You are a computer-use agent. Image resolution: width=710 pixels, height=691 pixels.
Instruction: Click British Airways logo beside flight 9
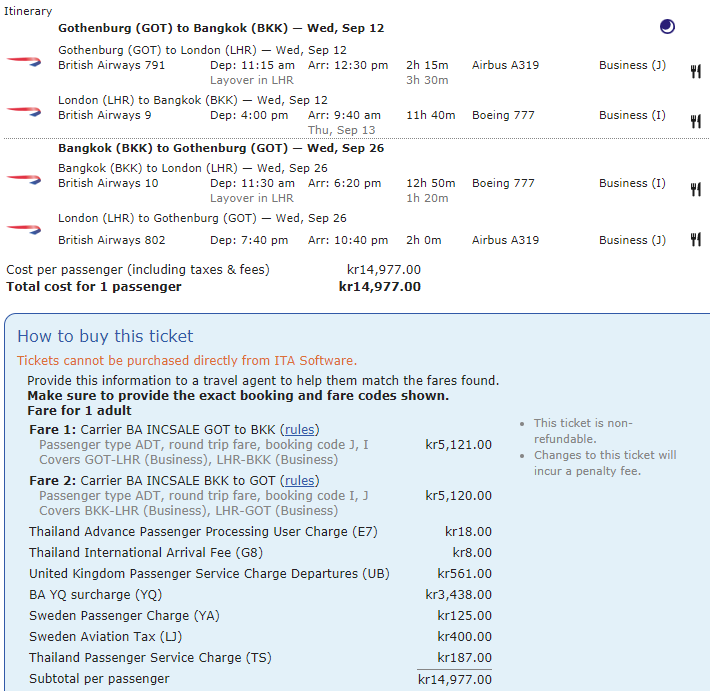coord(24,111)
